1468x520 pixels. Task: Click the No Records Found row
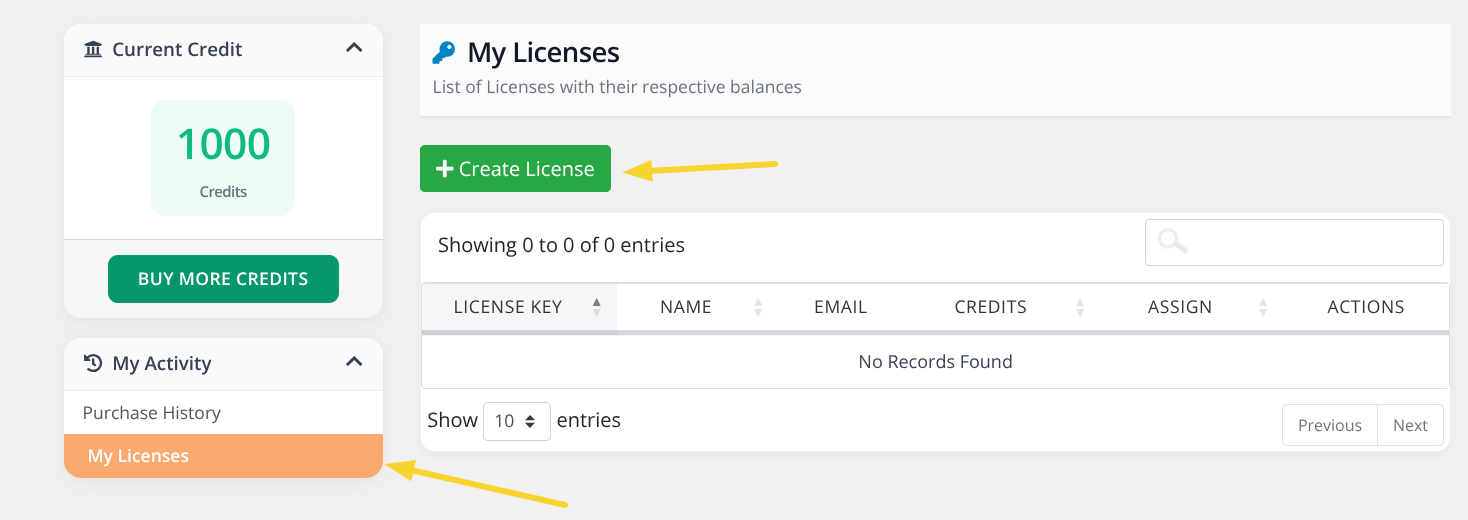pos(935,362)
